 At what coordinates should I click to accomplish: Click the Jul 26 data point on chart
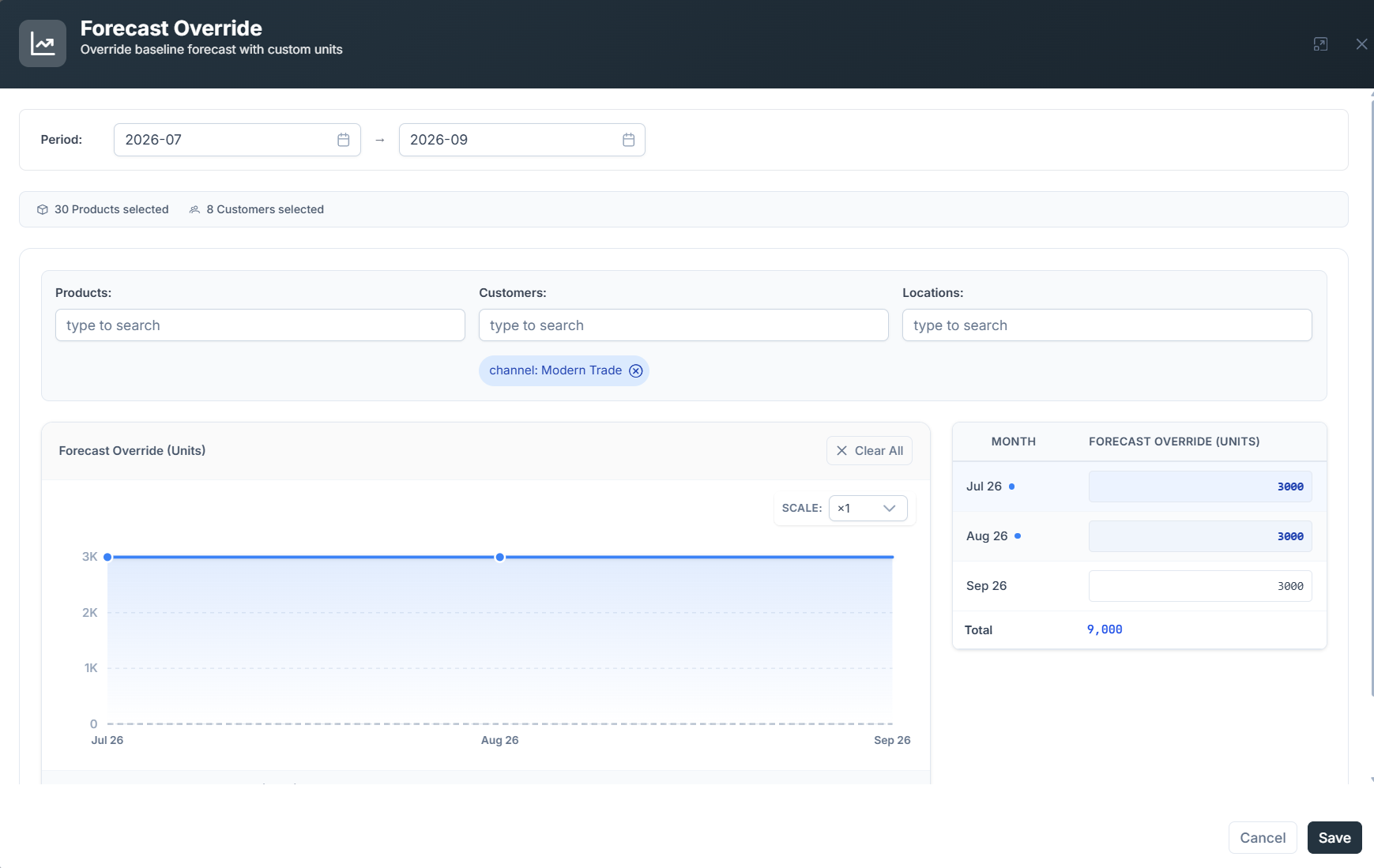(107, 557)
